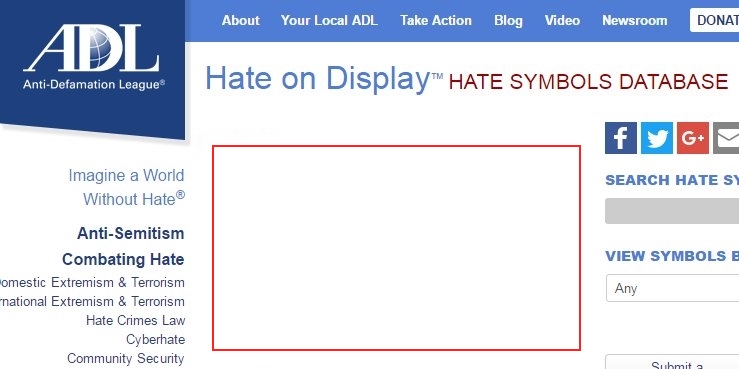This screenshot has width=739, height=369.
Task: Open Combating Hate sidebar link
Action: 123,259
